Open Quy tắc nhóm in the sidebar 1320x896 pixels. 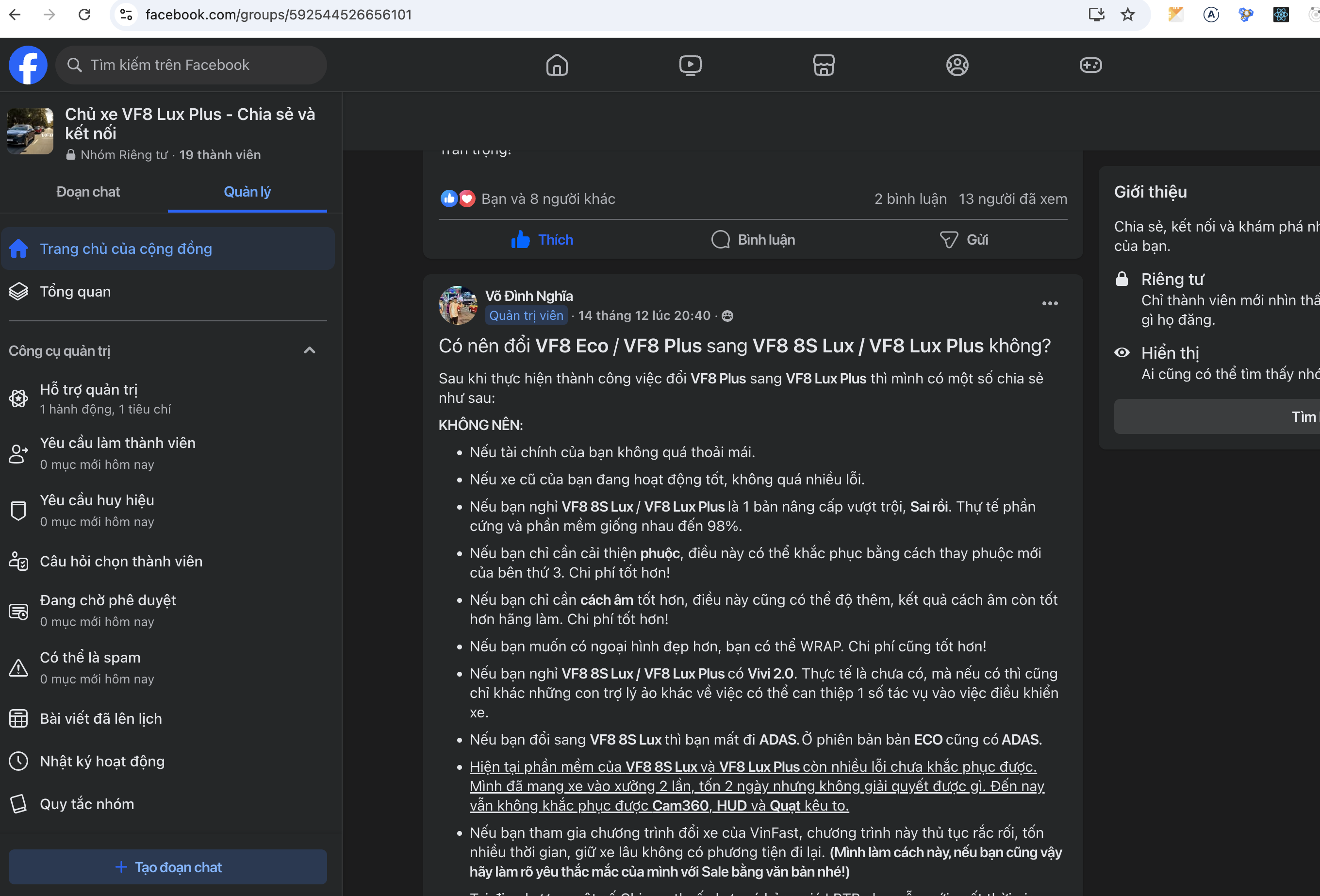coord(88,804)
